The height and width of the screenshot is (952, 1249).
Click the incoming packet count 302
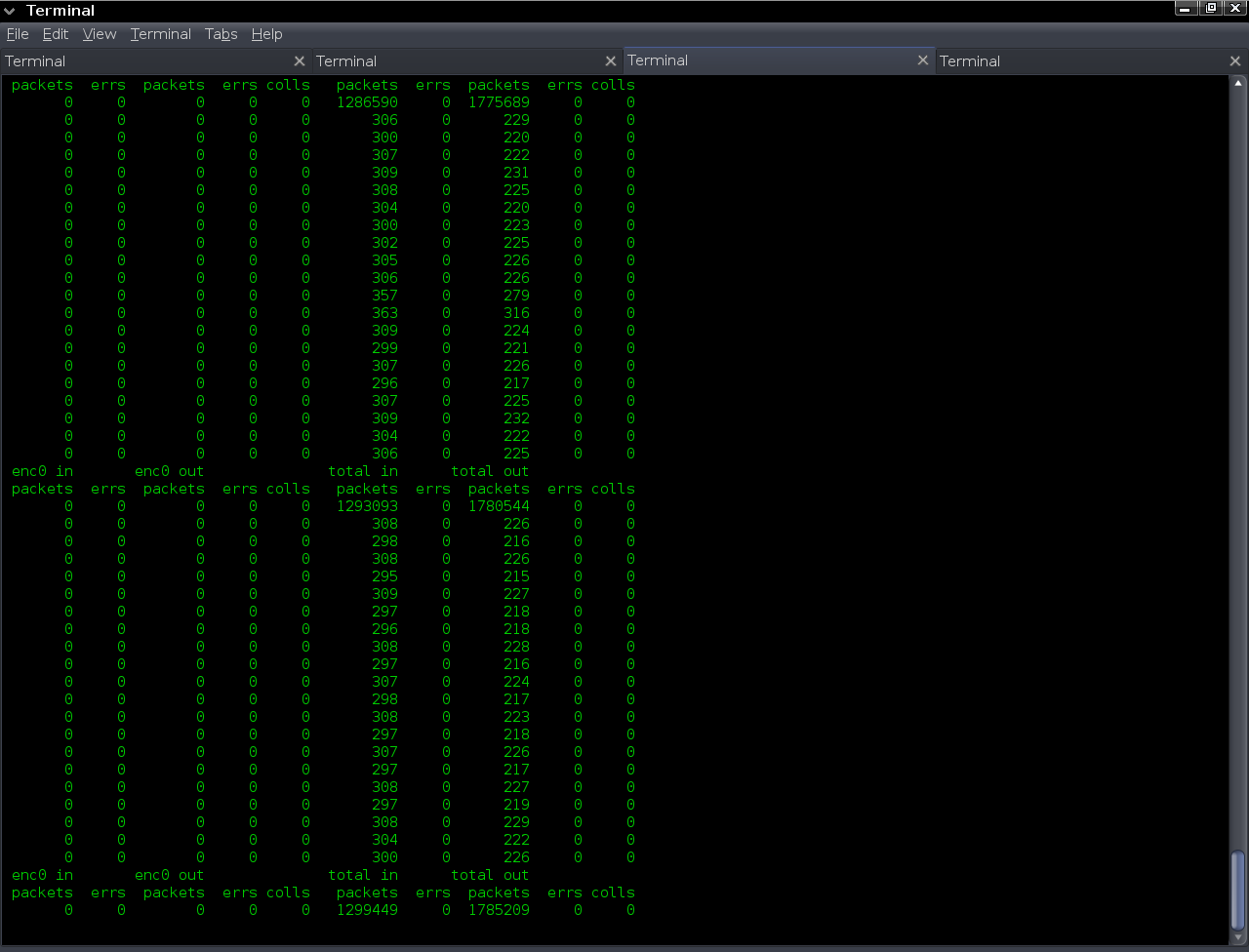(384, 243)
